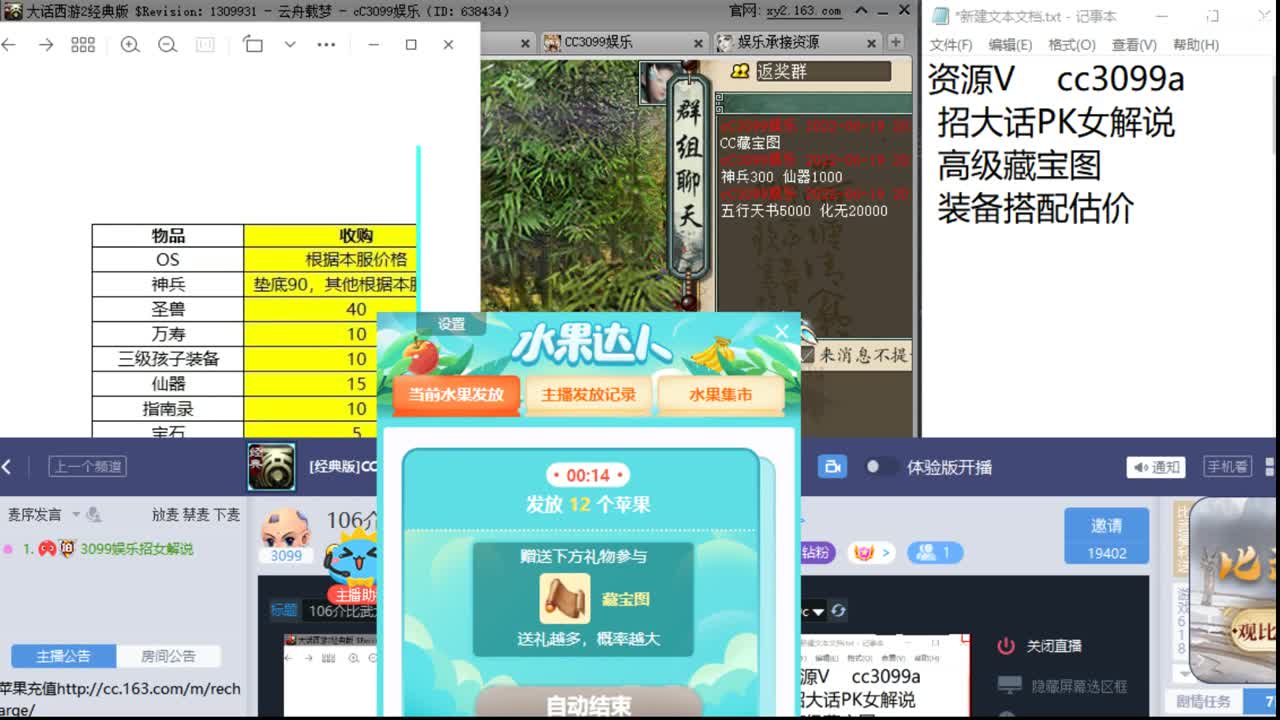Image resolution: width=1280 pixels, height=720 pixels.
Task: Open 格式(O) menu in Notepad
Action: [1071, 45]
